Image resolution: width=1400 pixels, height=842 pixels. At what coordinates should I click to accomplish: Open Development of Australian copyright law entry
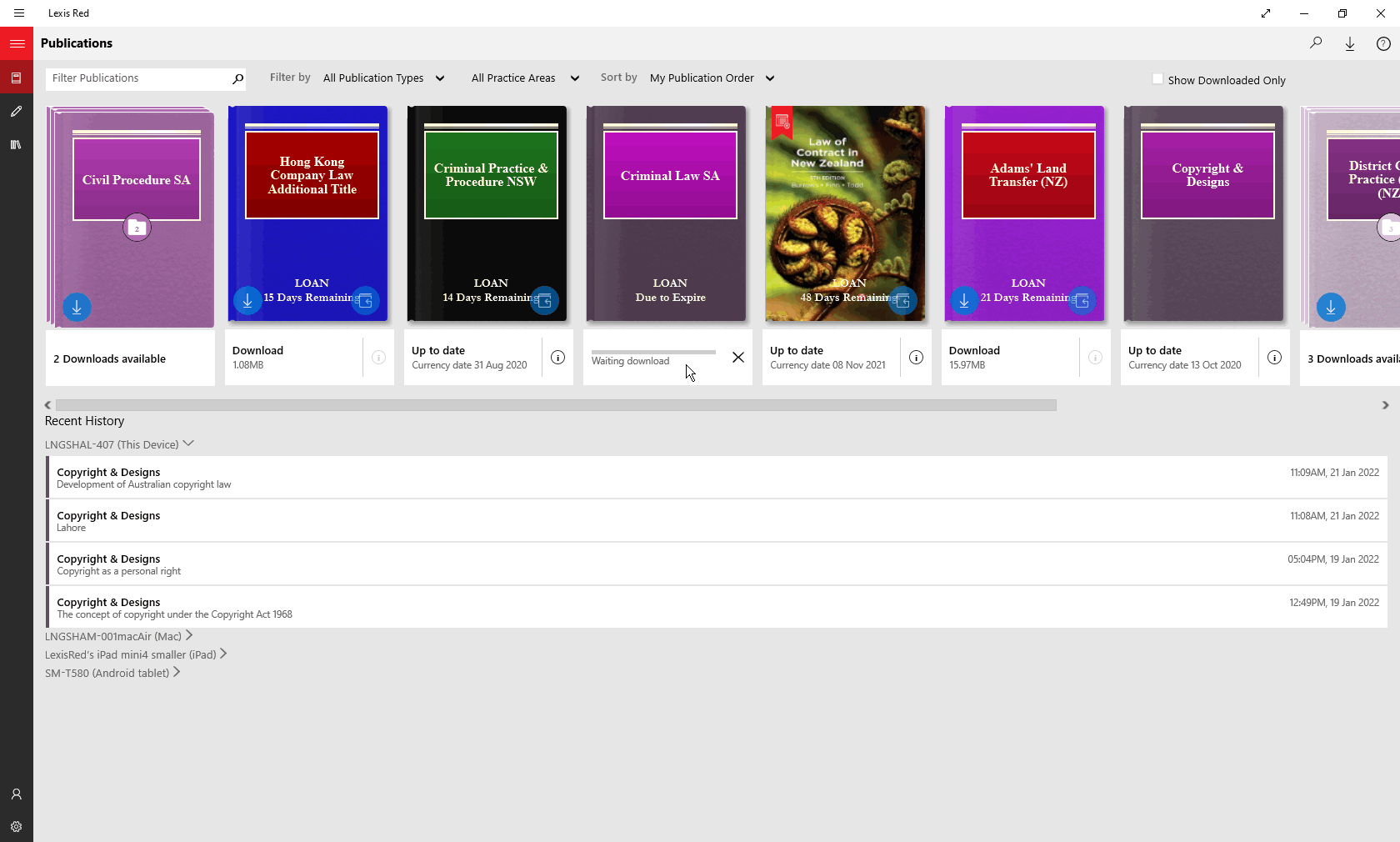pos(333,478)
